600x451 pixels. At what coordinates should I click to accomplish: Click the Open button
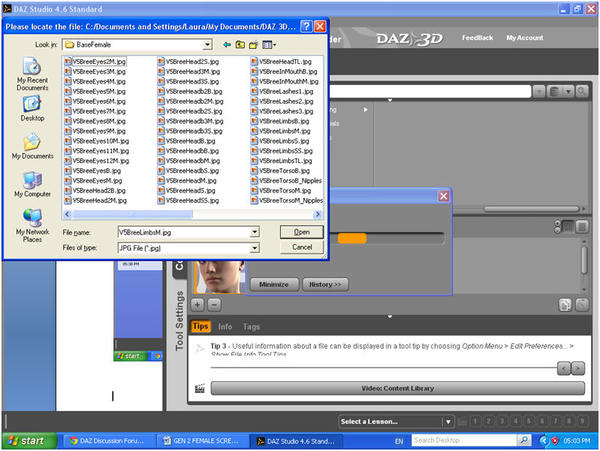[x=302, y=232]
